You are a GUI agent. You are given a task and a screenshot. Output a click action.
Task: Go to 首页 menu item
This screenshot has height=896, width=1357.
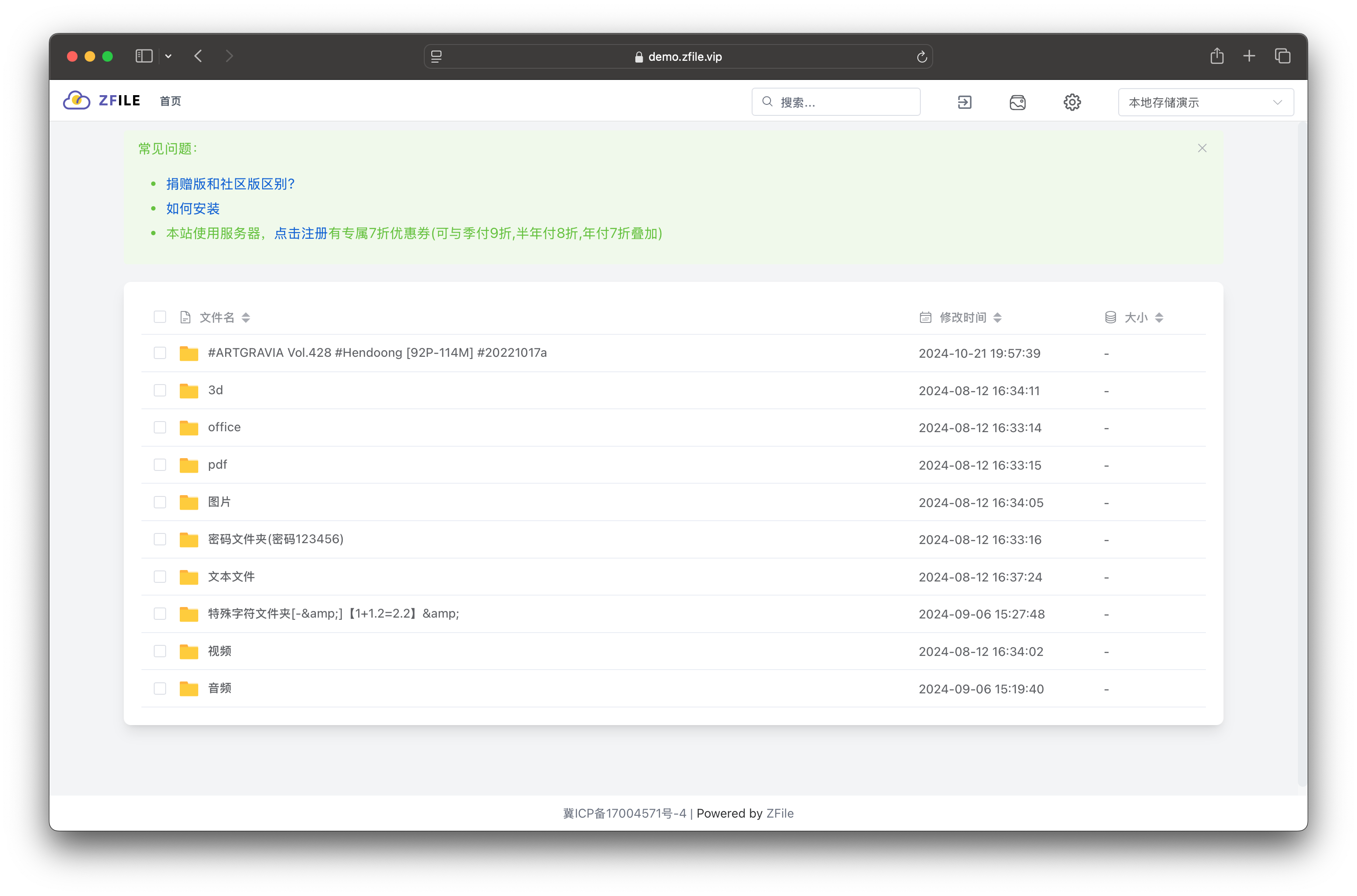coord(170,101)
